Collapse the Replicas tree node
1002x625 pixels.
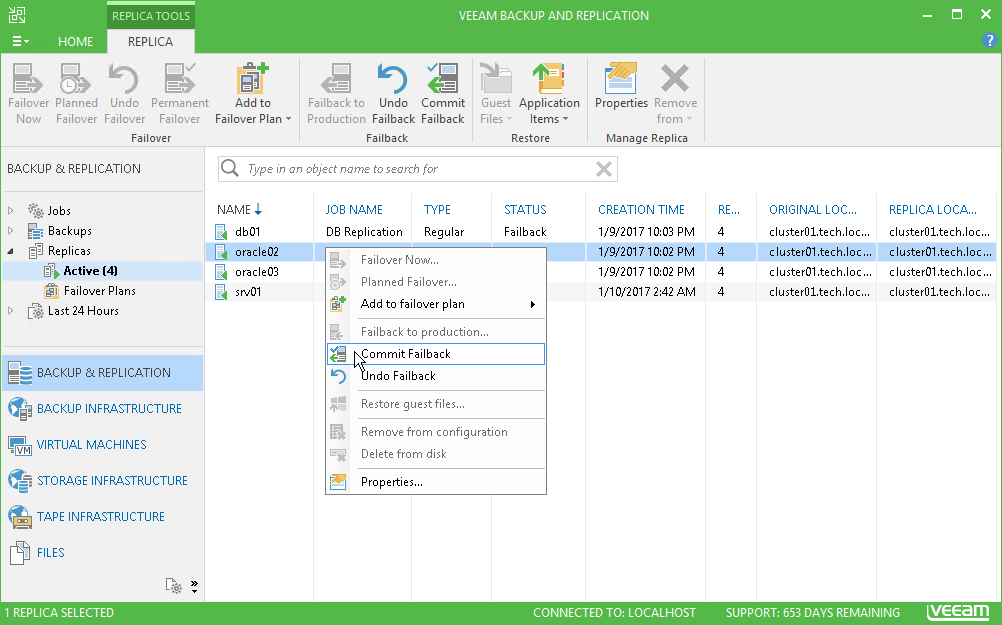10,251
